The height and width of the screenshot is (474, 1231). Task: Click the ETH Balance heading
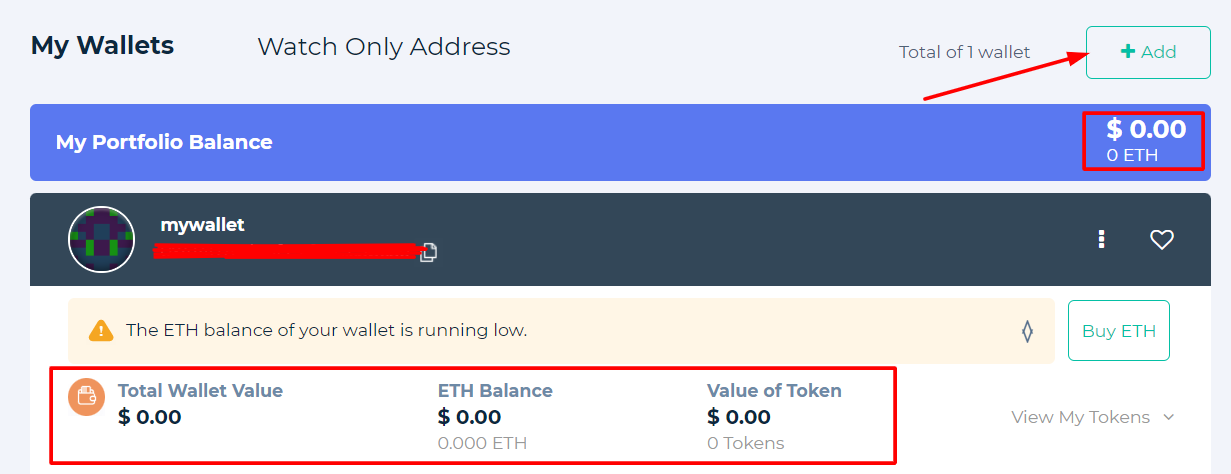[495, 391]
